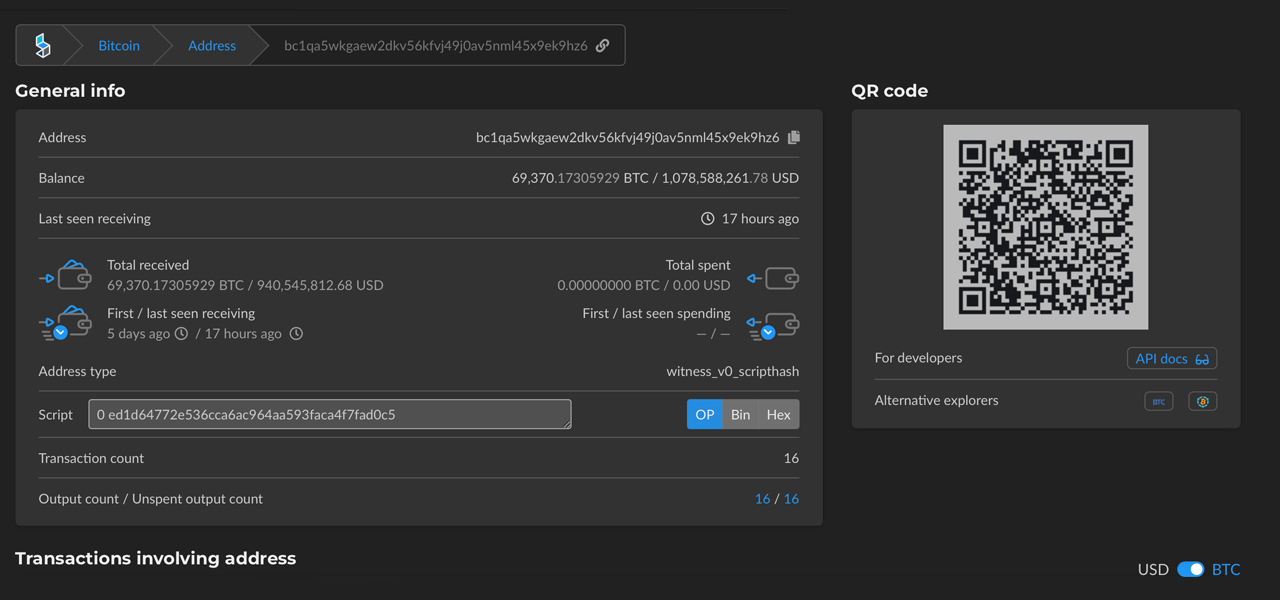Image resolution: width=1280 pixels, height=600 pixels.
Task: Open the BTC alternative explorer icon
Action: [x=1158, y=401]
